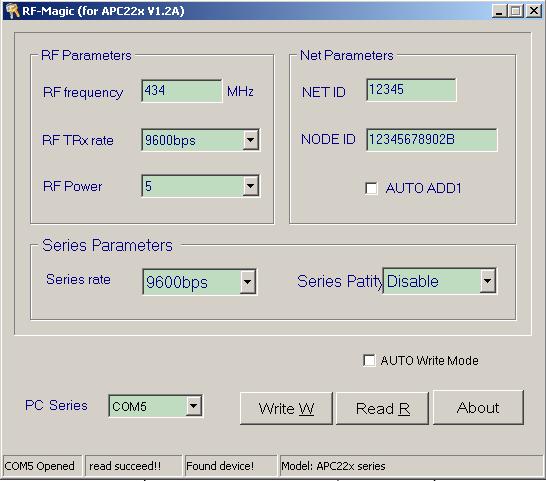Image resolution: width=546 pixels, height=481 pixels.
Task: Open the RF TRx rate dropdown
Action: click(x=250, y=140)
